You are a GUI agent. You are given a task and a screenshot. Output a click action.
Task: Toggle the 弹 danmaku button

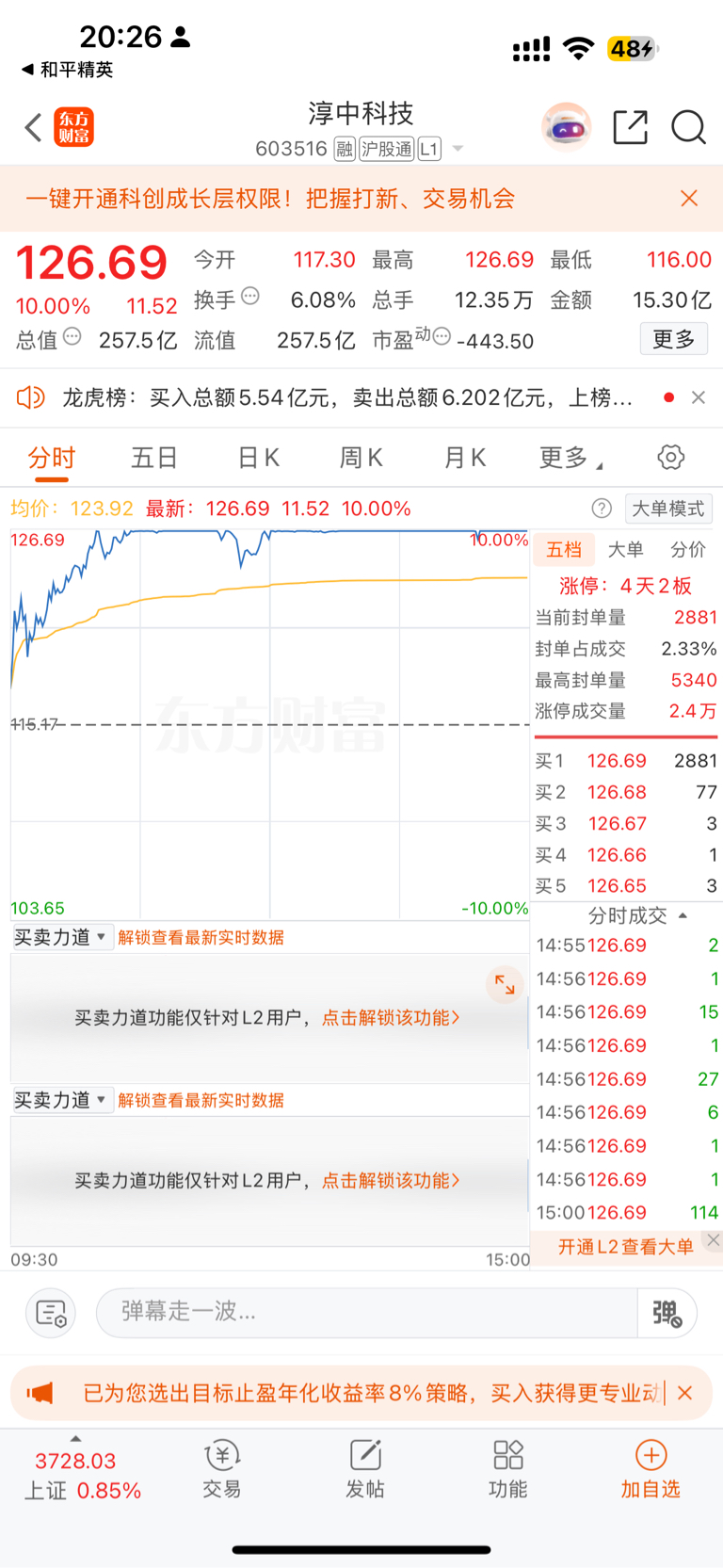pyautogui.click(x=667, y=1312)
